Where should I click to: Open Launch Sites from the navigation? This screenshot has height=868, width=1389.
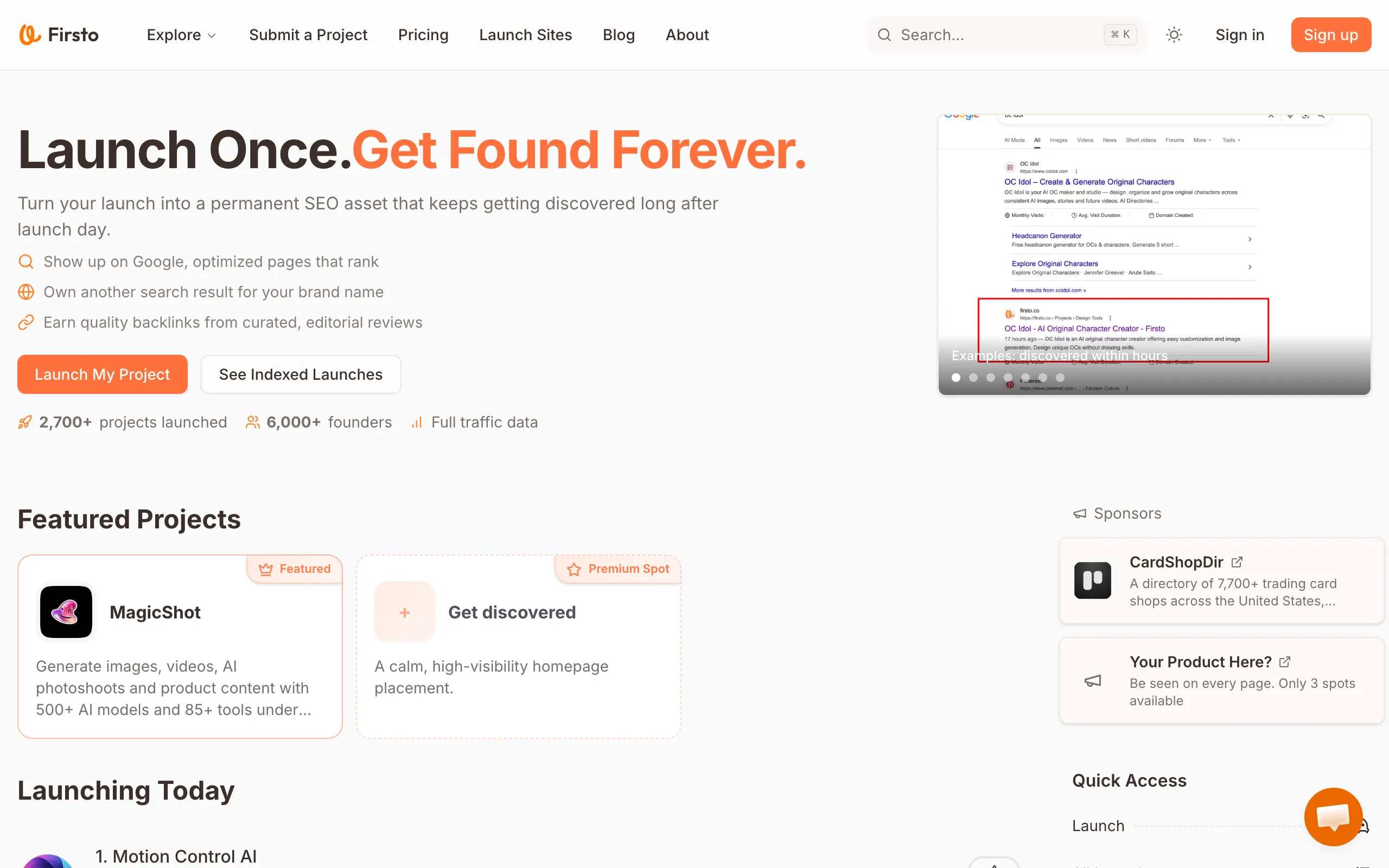(525, 35)
